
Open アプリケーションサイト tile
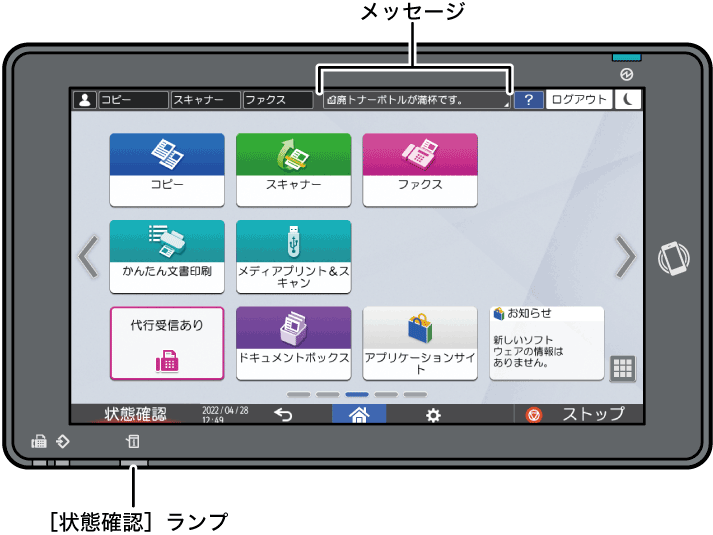pos(420,343)
